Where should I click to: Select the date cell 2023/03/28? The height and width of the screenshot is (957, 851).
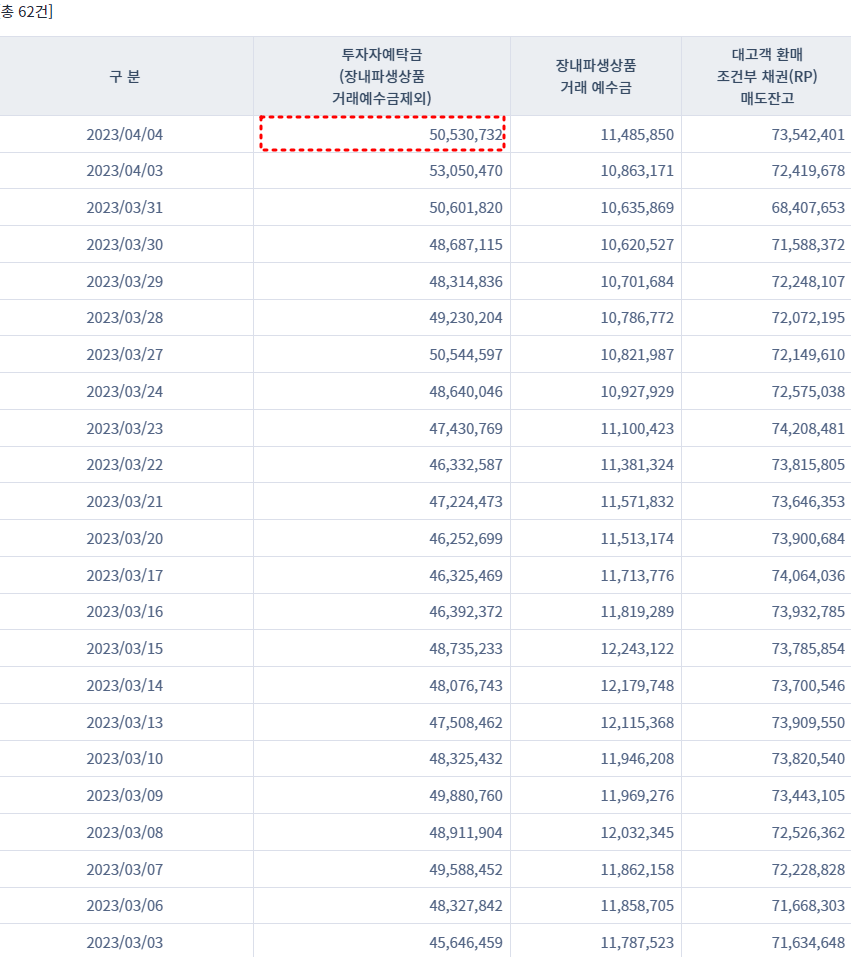click(x=125, y=317)
